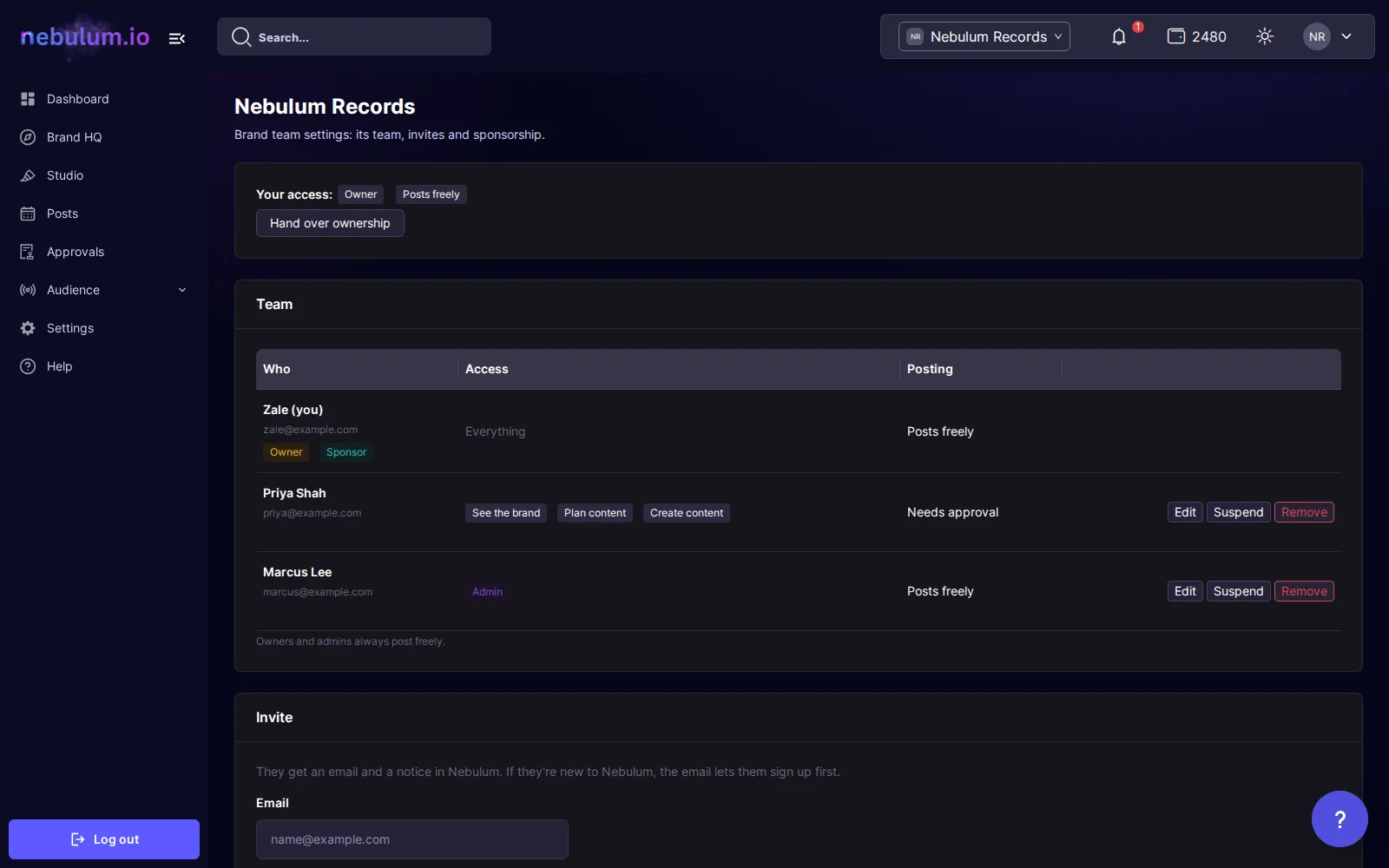Remove Marcus Lee from team
The width and height of the screenshot is (1389, 868).
(x=1304, y=591)
